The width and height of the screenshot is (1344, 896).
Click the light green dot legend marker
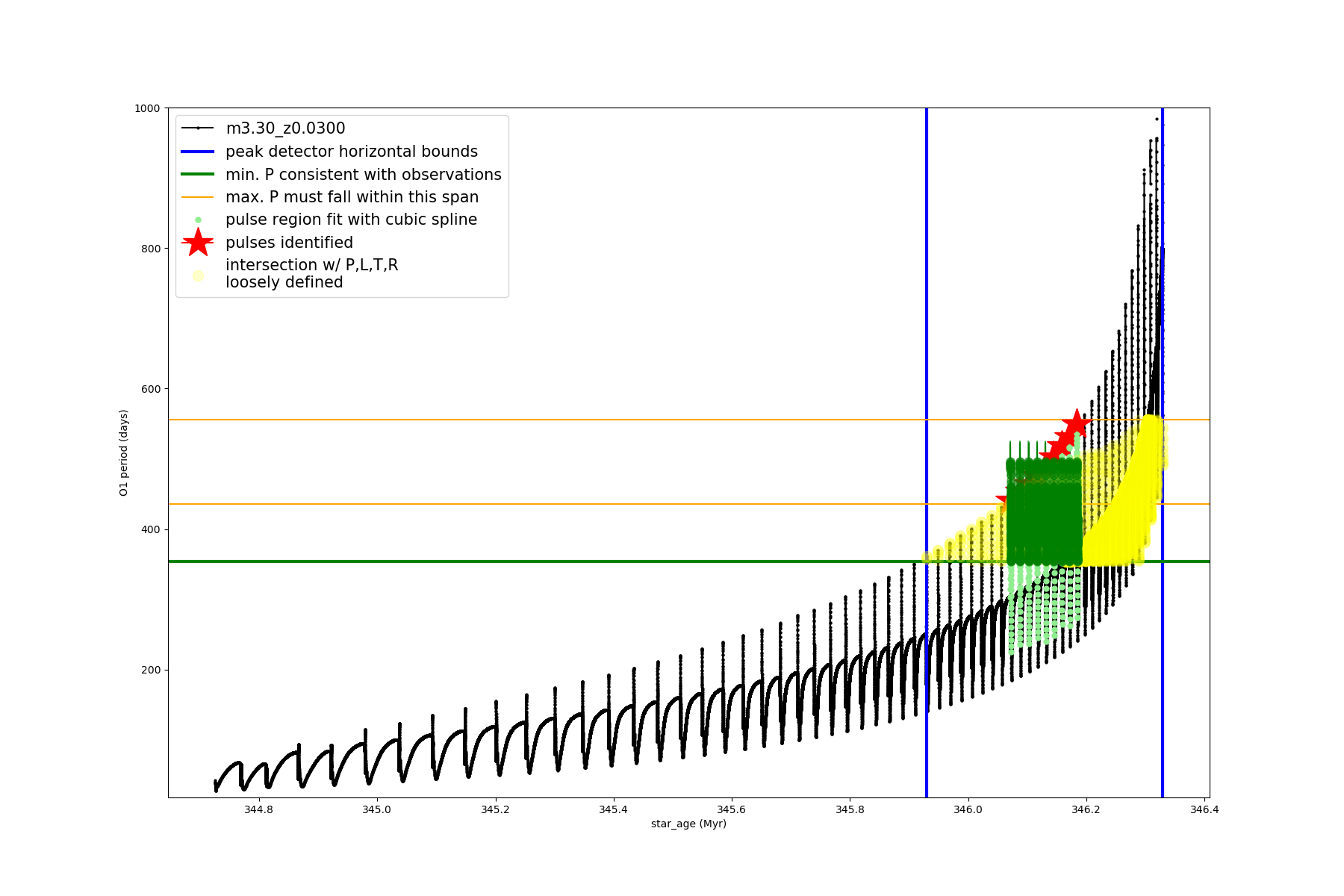[198, 220]
